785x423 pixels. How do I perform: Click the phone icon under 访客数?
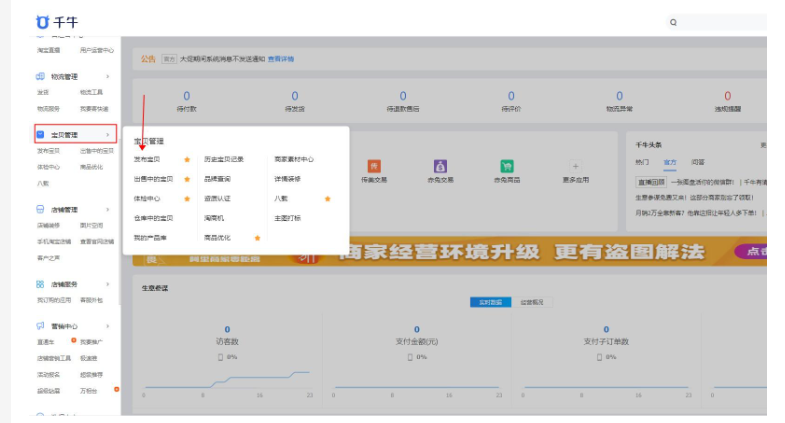click(220, 357)
